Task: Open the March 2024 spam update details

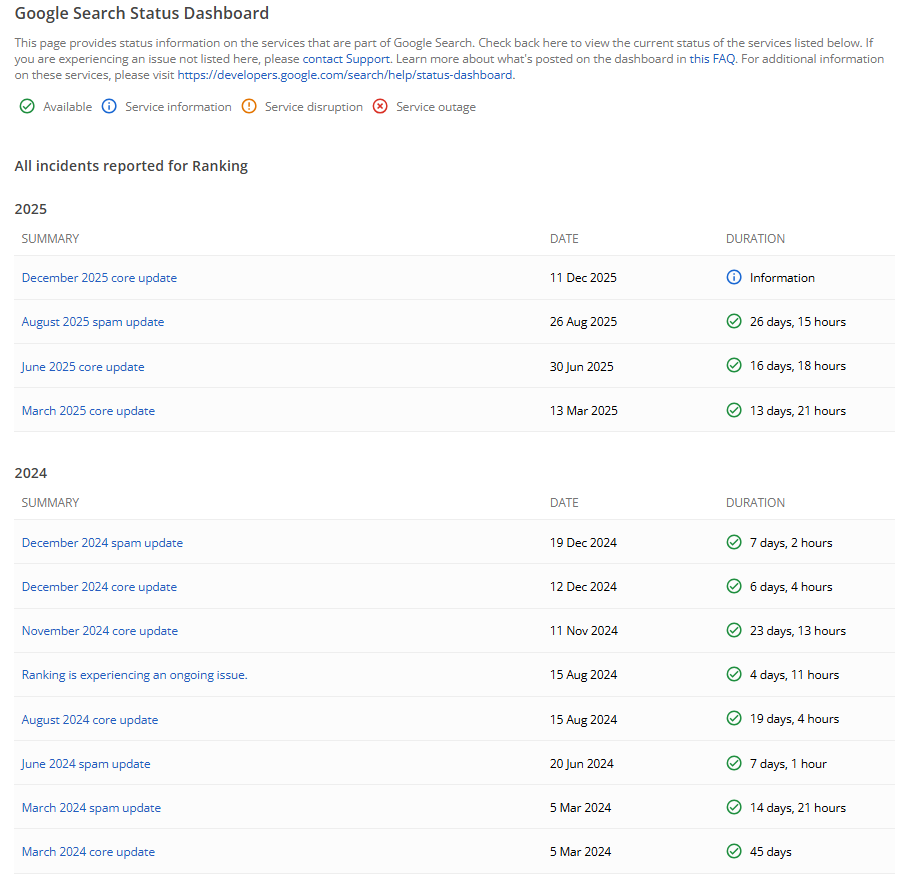Action: [x=90, y=807]
